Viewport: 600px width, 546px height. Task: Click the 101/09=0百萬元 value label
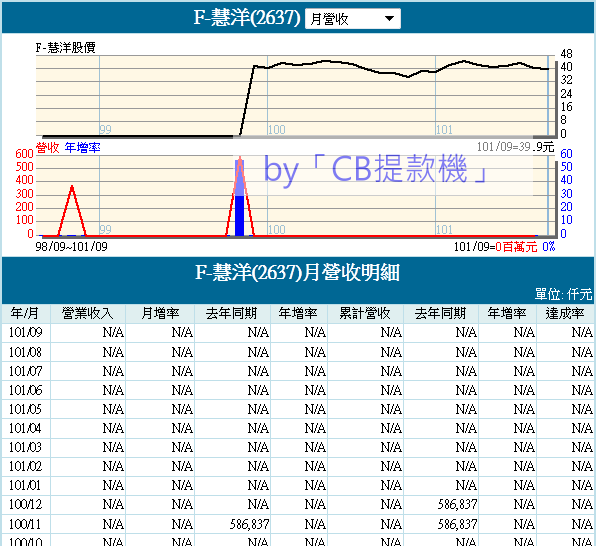(496, 247)
